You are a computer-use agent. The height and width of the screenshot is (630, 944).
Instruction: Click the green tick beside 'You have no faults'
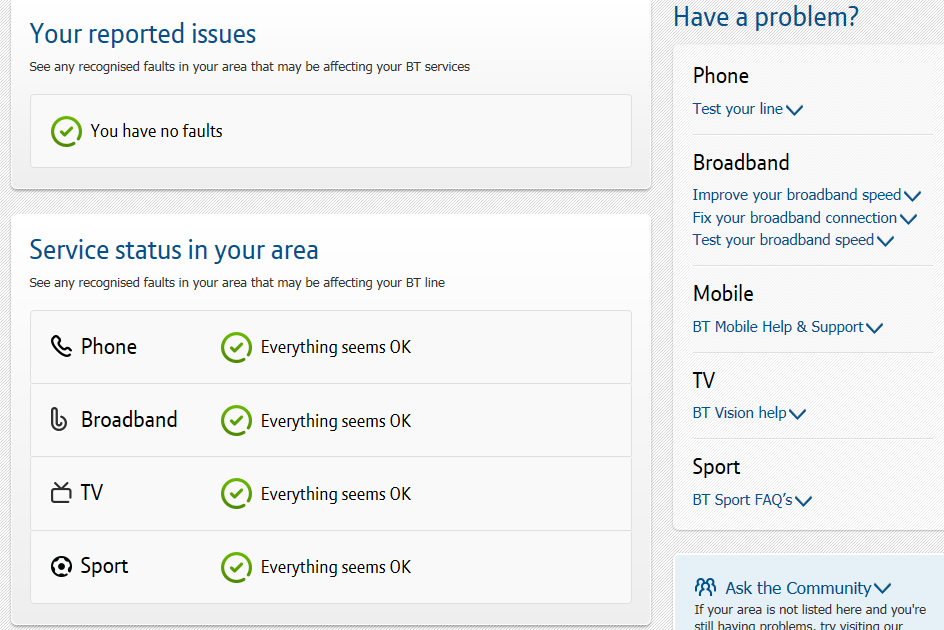(x=66, y=131)
